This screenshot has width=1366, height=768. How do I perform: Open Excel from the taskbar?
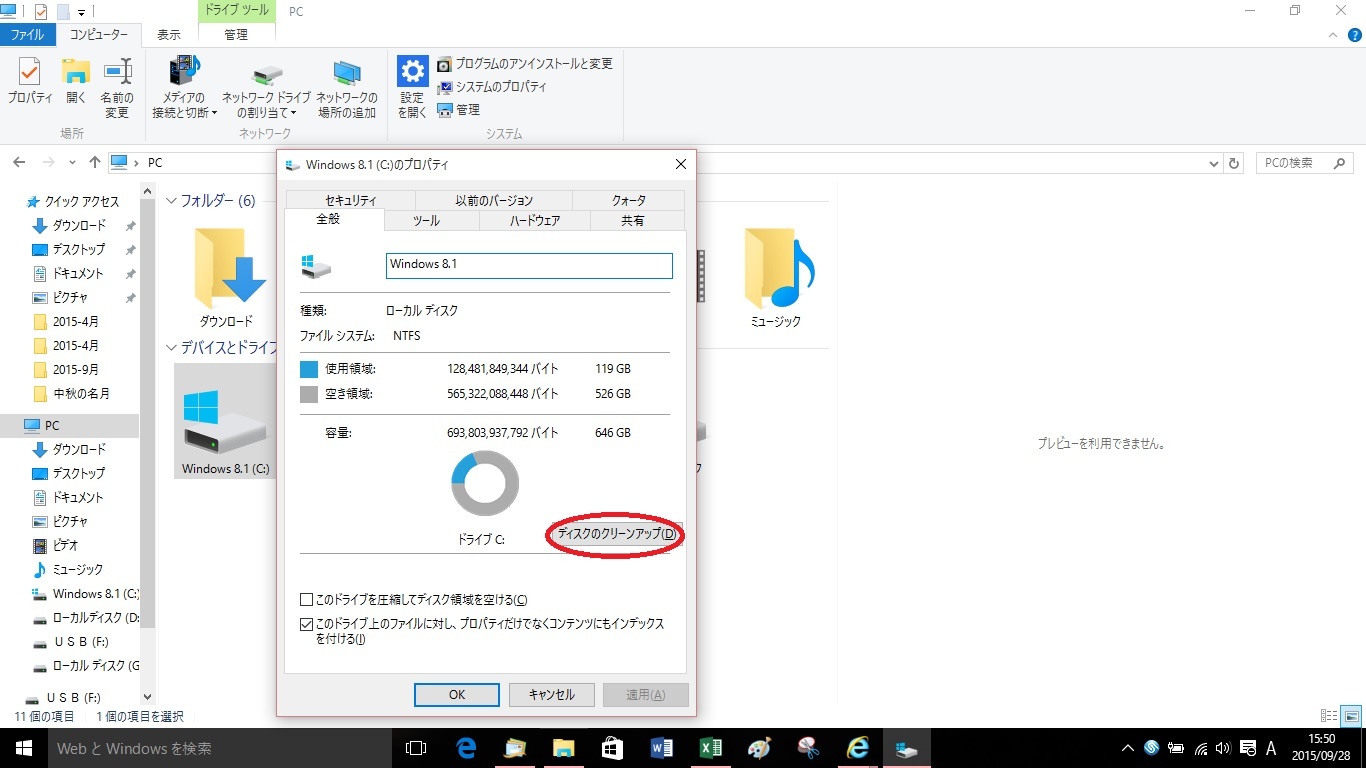710,748
